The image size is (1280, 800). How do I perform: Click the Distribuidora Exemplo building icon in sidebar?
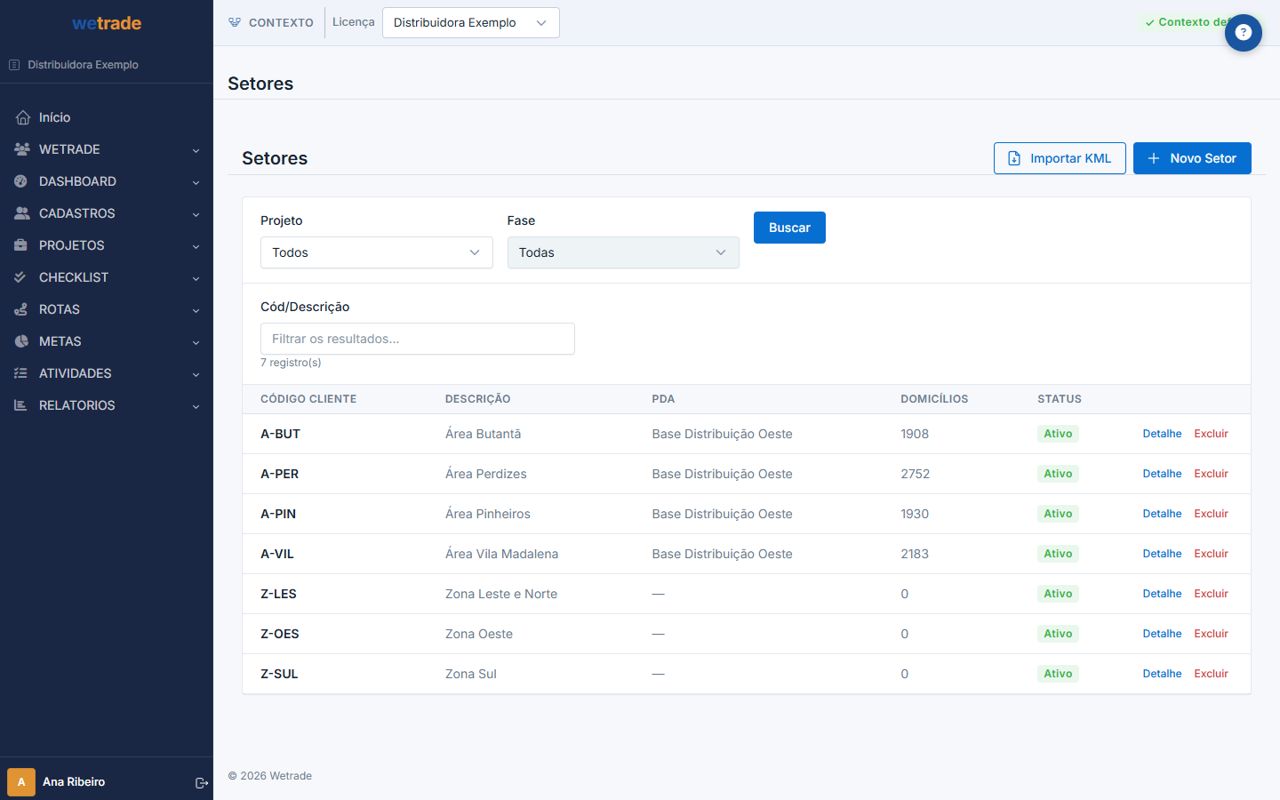(14, 65)
